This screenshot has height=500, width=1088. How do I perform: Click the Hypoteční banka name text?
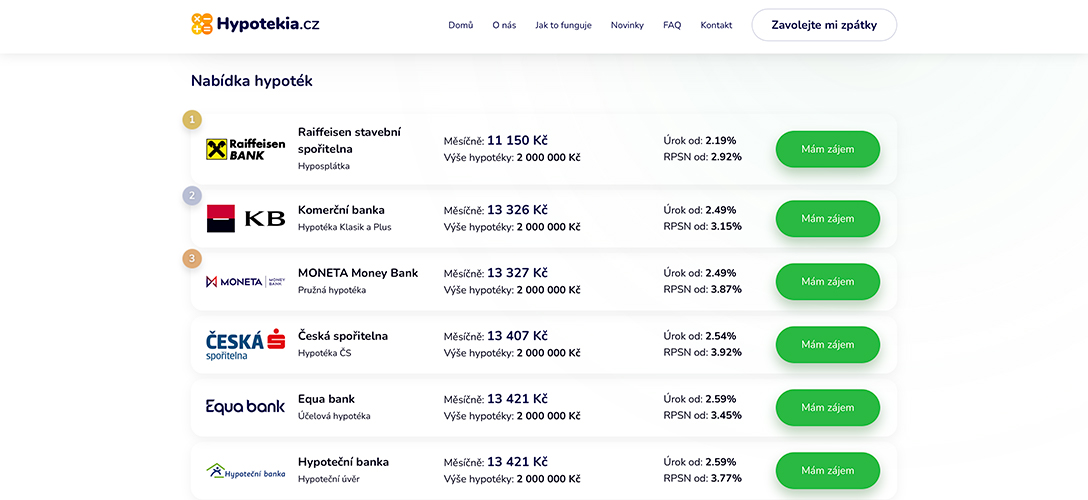click(343, 462)
